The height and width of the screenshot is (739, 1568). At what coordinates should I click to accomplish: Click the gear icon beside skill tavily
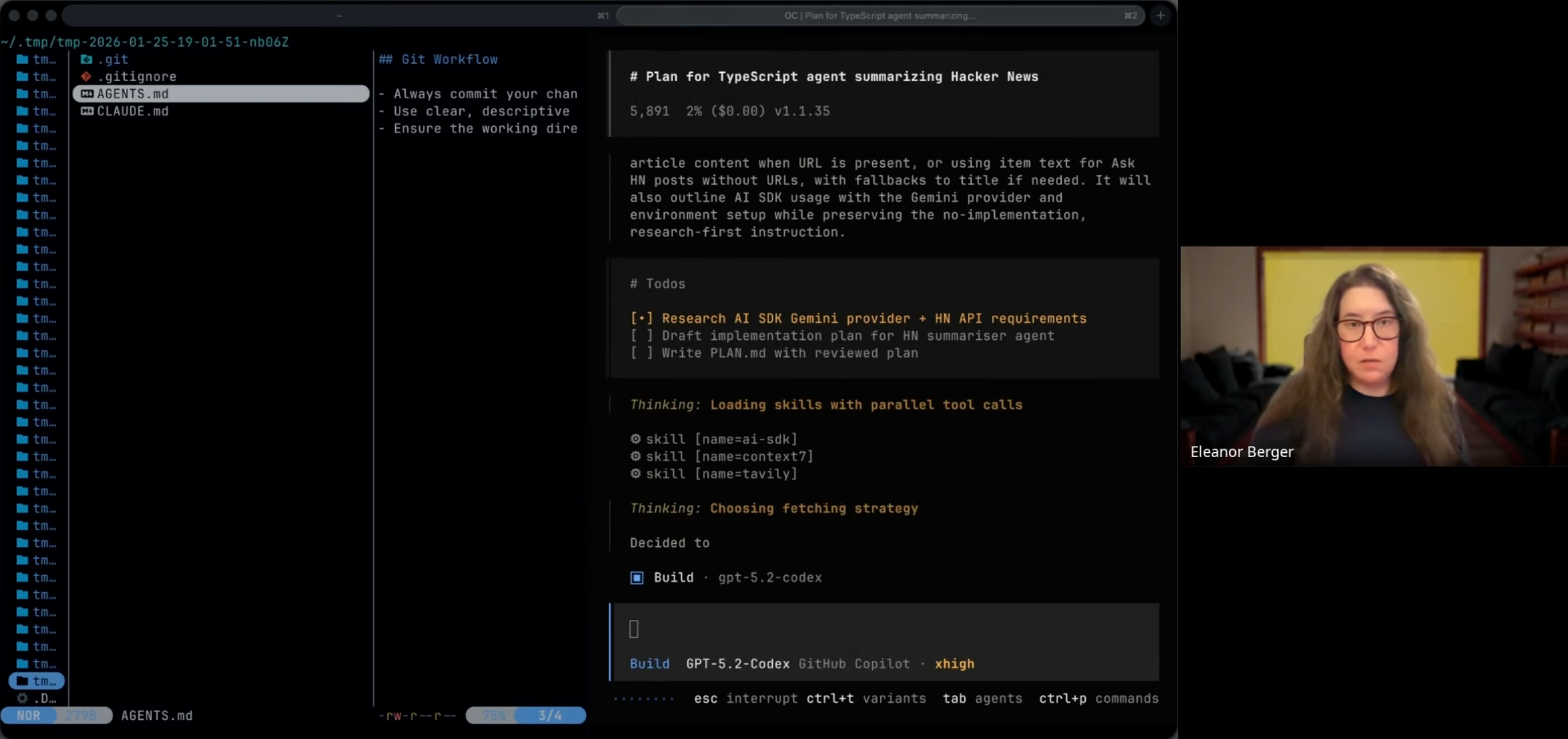pos(636,474)
